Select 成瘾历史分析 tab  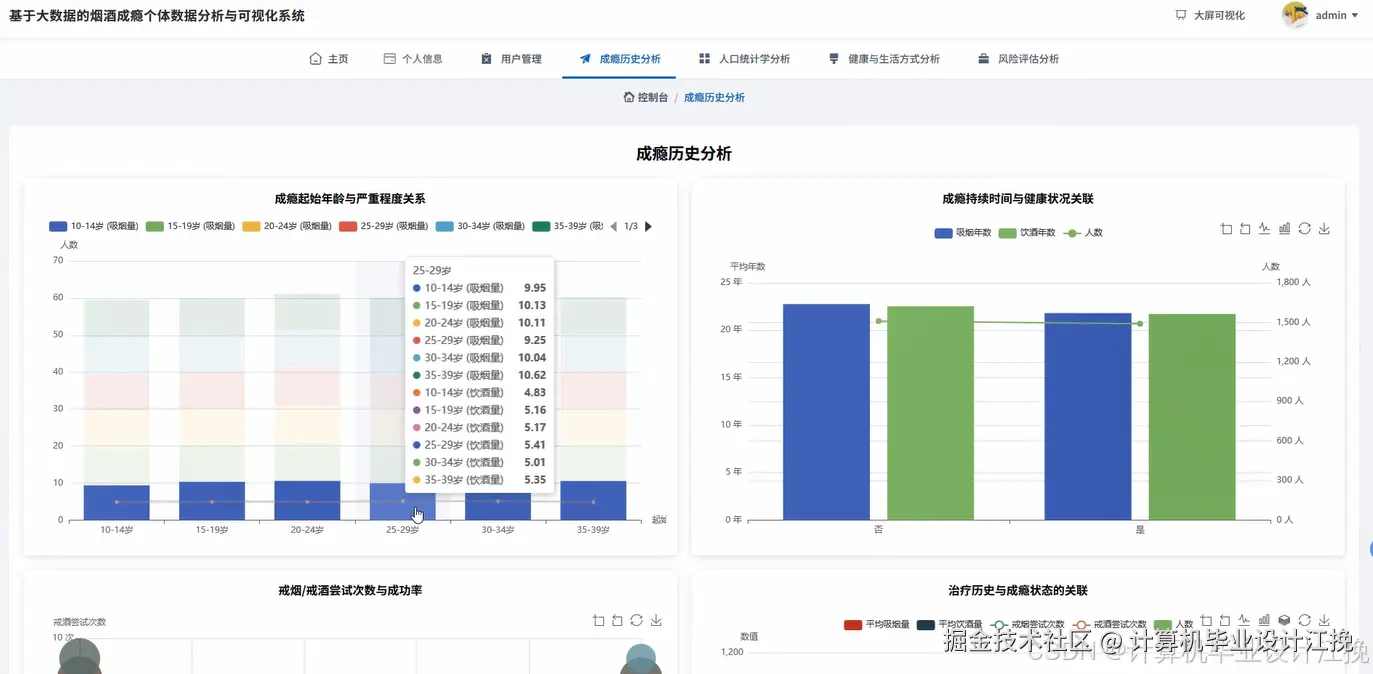pos(619,59)
